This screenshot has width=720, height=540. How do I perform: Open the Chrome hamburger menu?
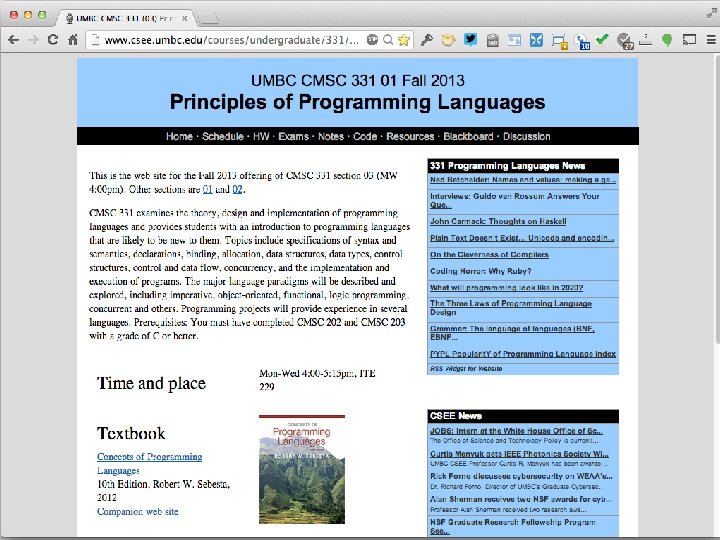(711, 40)
